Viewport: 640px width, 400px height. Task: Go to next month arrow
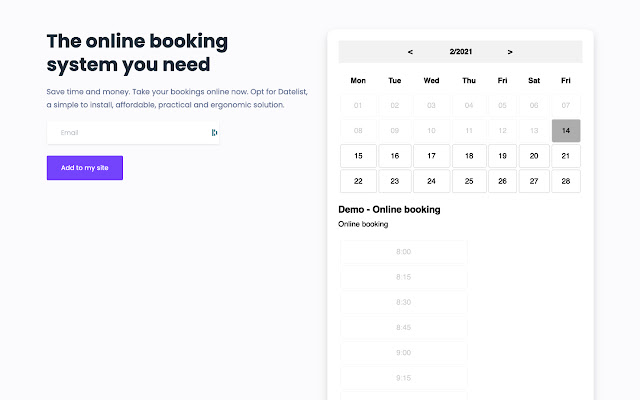[x=510, y=52]
